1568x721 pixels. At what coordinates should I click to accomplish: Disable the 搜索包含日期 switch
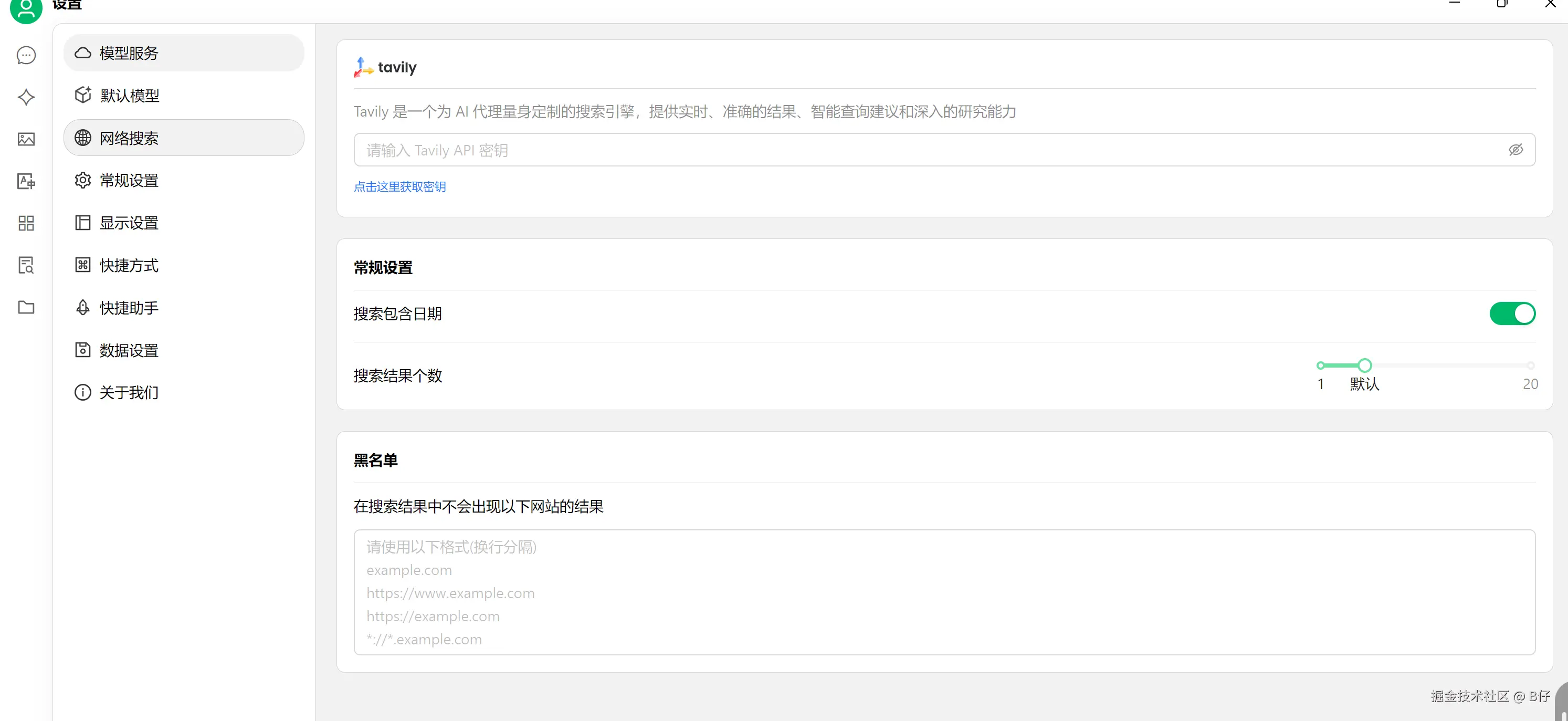[x=1512, y=314]
